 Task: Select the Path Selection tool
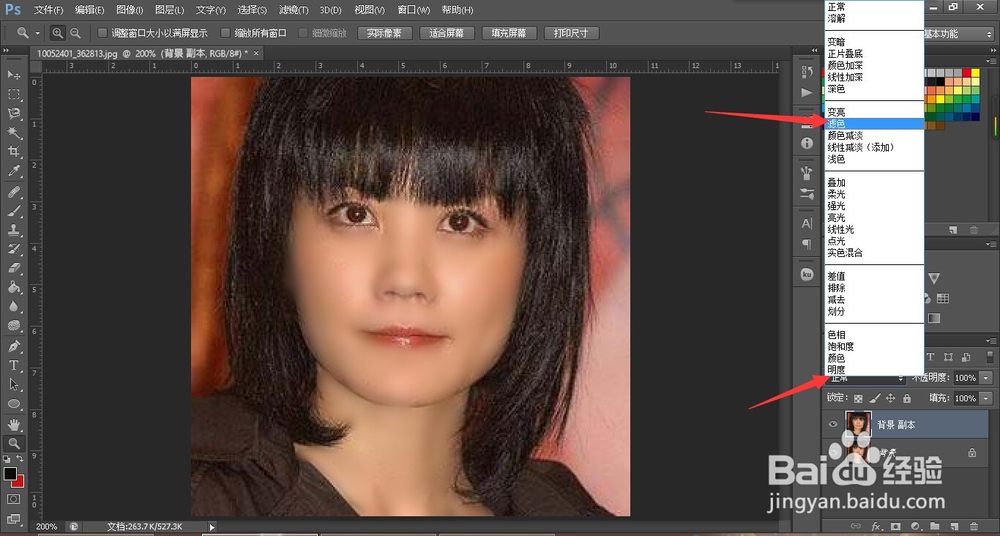pos(14,385)
